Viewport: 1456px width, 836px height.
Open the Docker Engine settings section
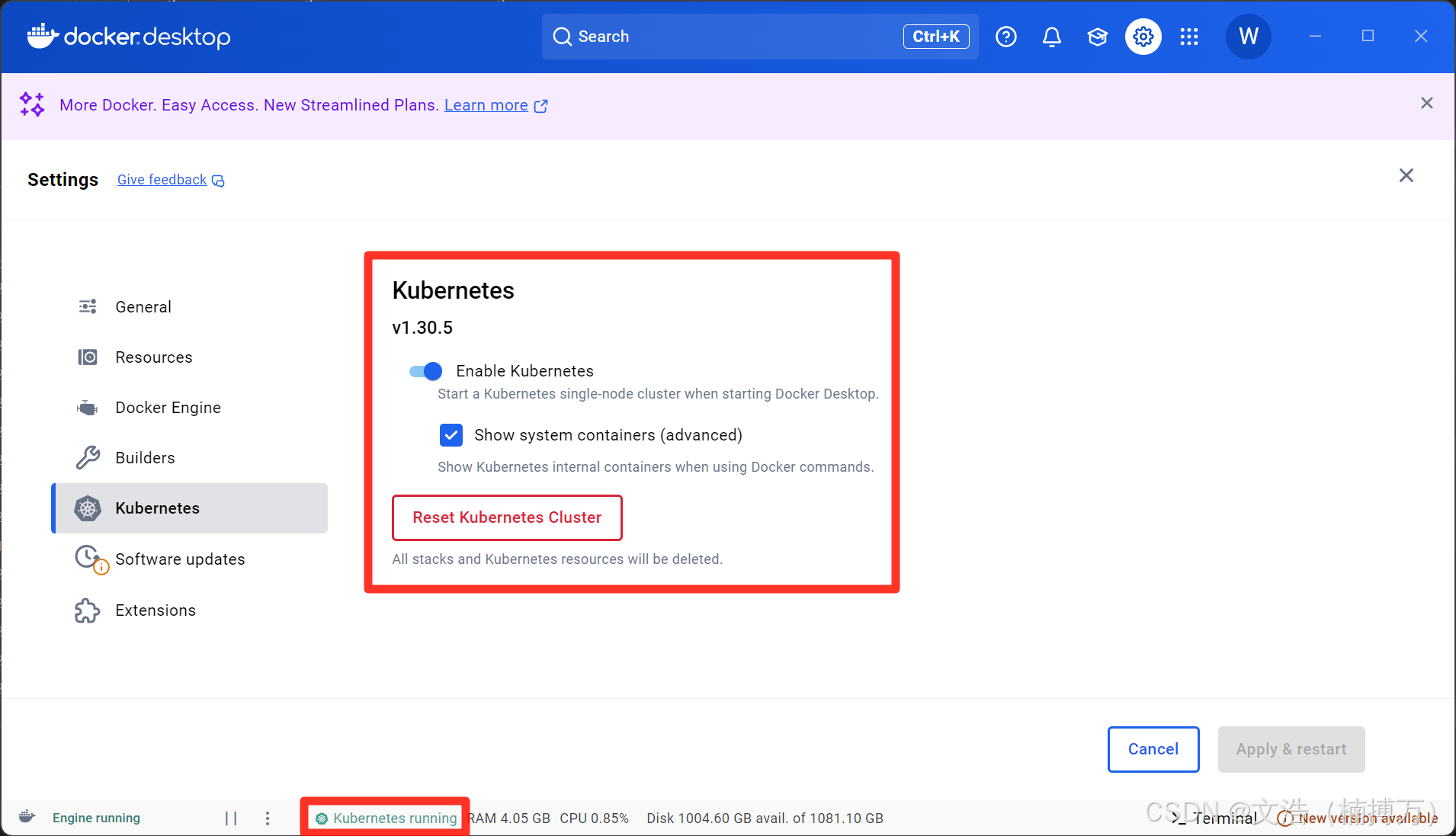point(189,408)
